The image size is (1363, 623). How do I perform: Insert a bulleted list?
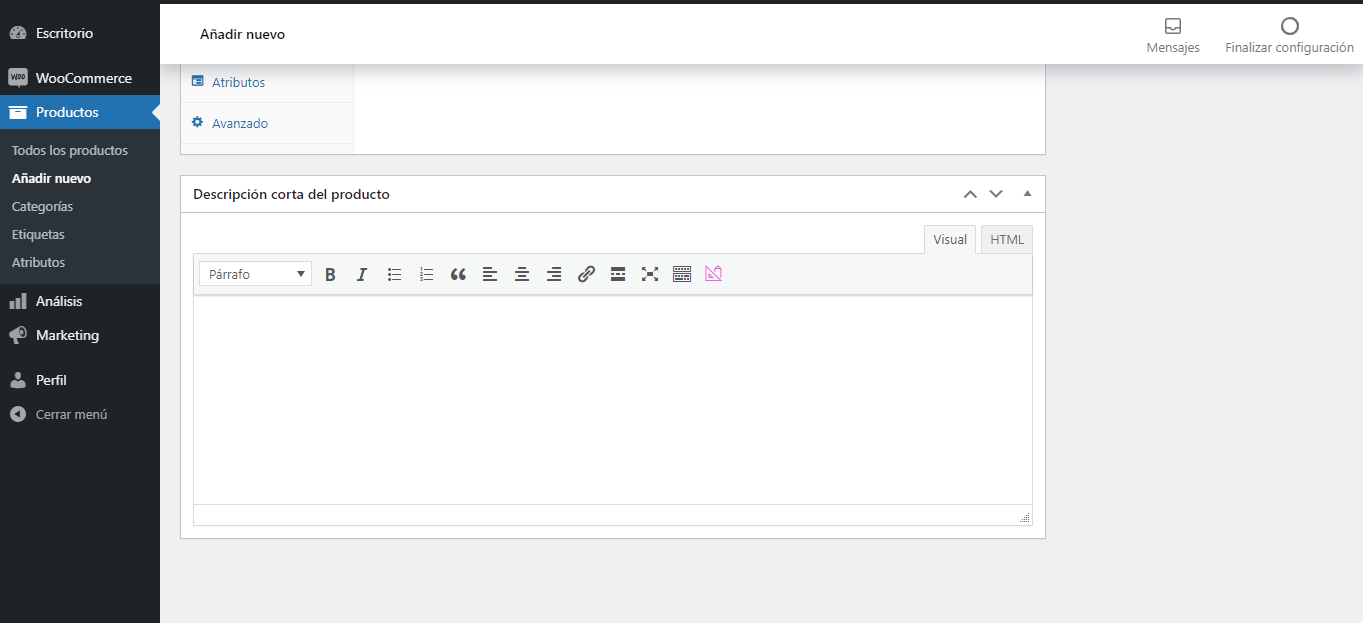pos(394,273)
